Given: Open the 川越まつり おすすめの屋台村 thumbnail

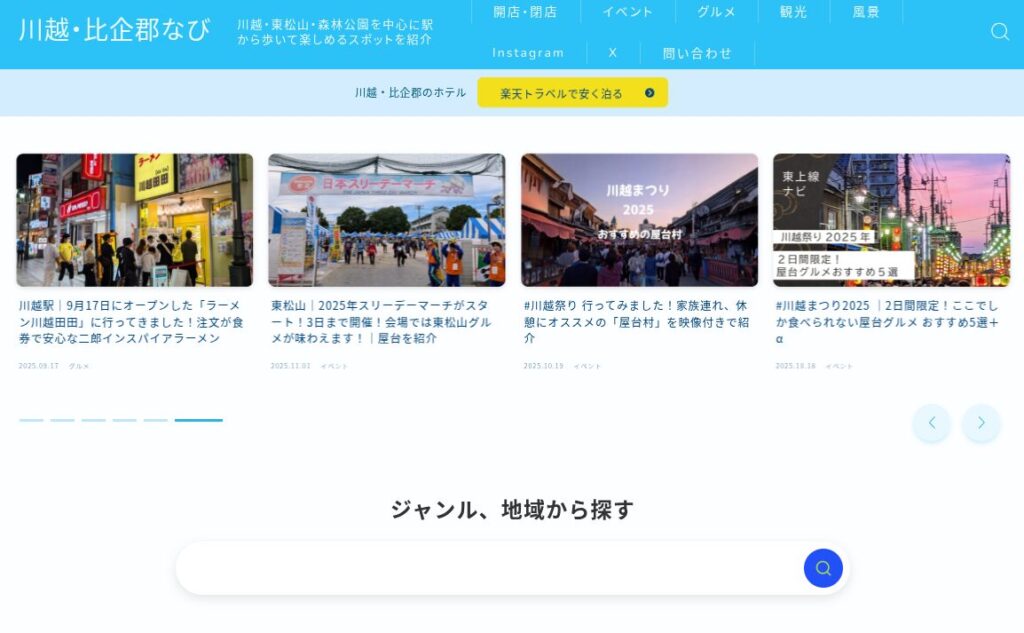Looking at the screenshot, I should [x=639, y=220].
